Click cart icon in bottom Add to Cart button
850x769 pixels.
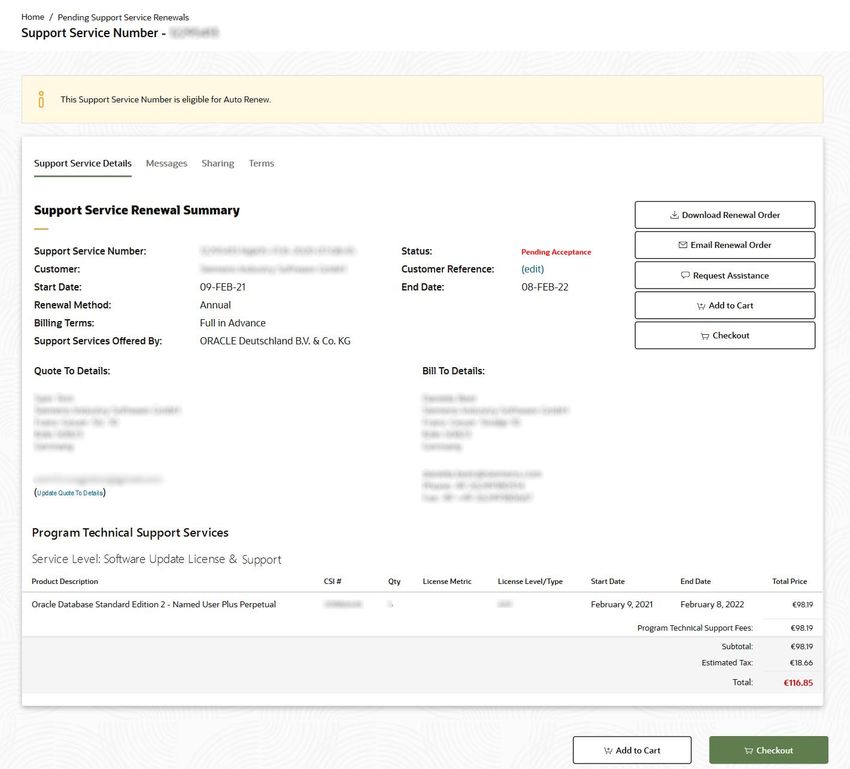608,751
